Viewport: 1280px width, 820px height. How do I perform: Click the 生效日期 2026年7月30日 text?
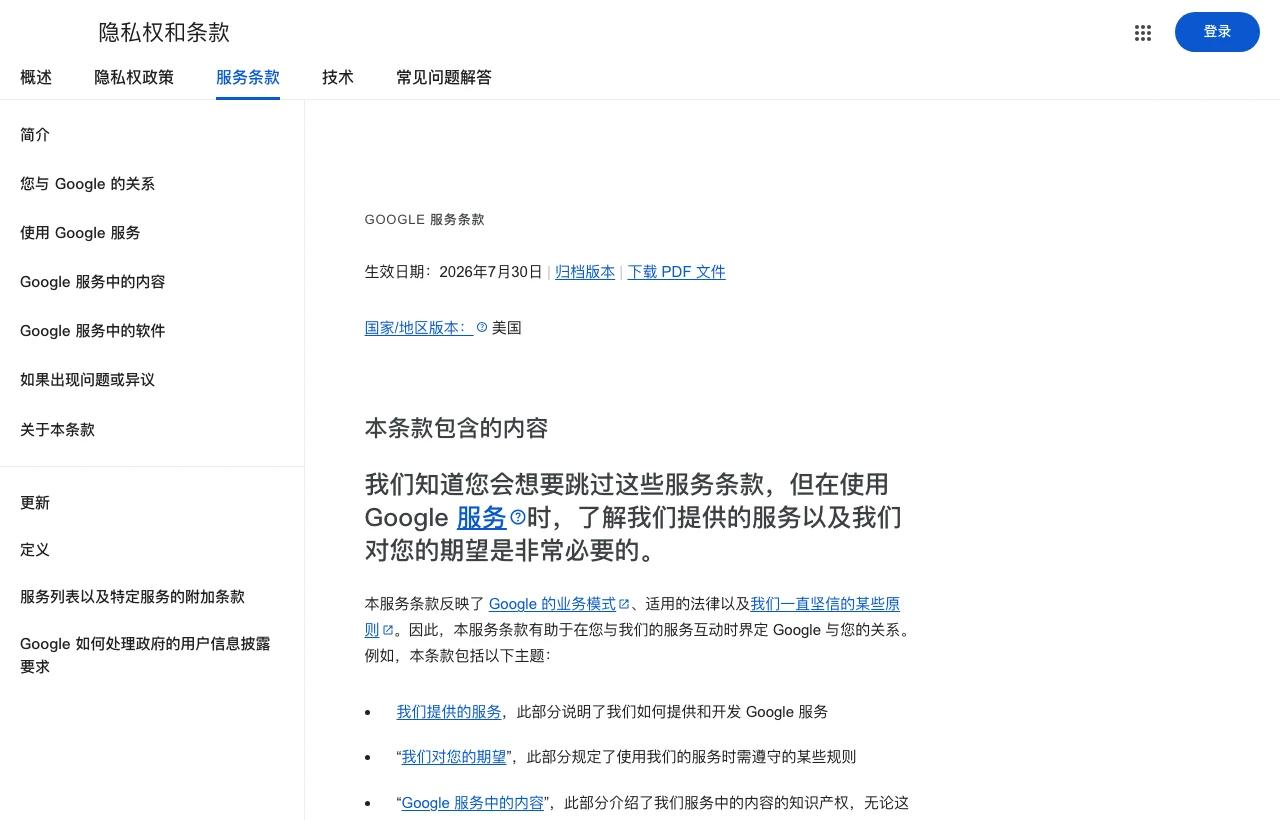[453, 271]
